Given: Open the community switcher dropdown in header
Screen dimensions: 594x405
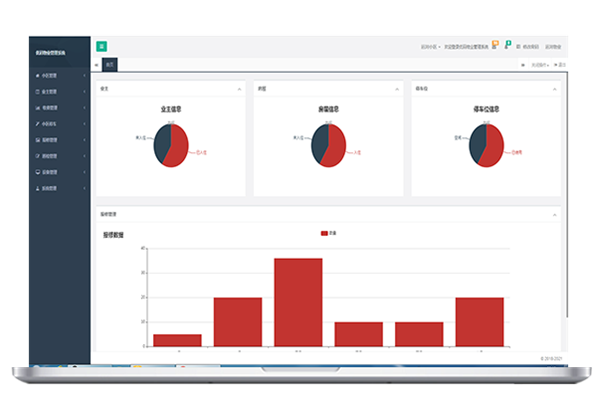Looking at the screenshot, I should click(x=430, y=47).
